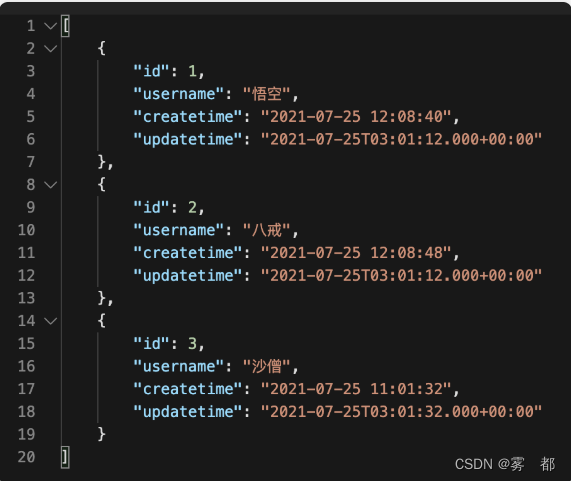
Task: Click createtime value 2021-07-25 12:08:40
Action: [x=356, y=117]
